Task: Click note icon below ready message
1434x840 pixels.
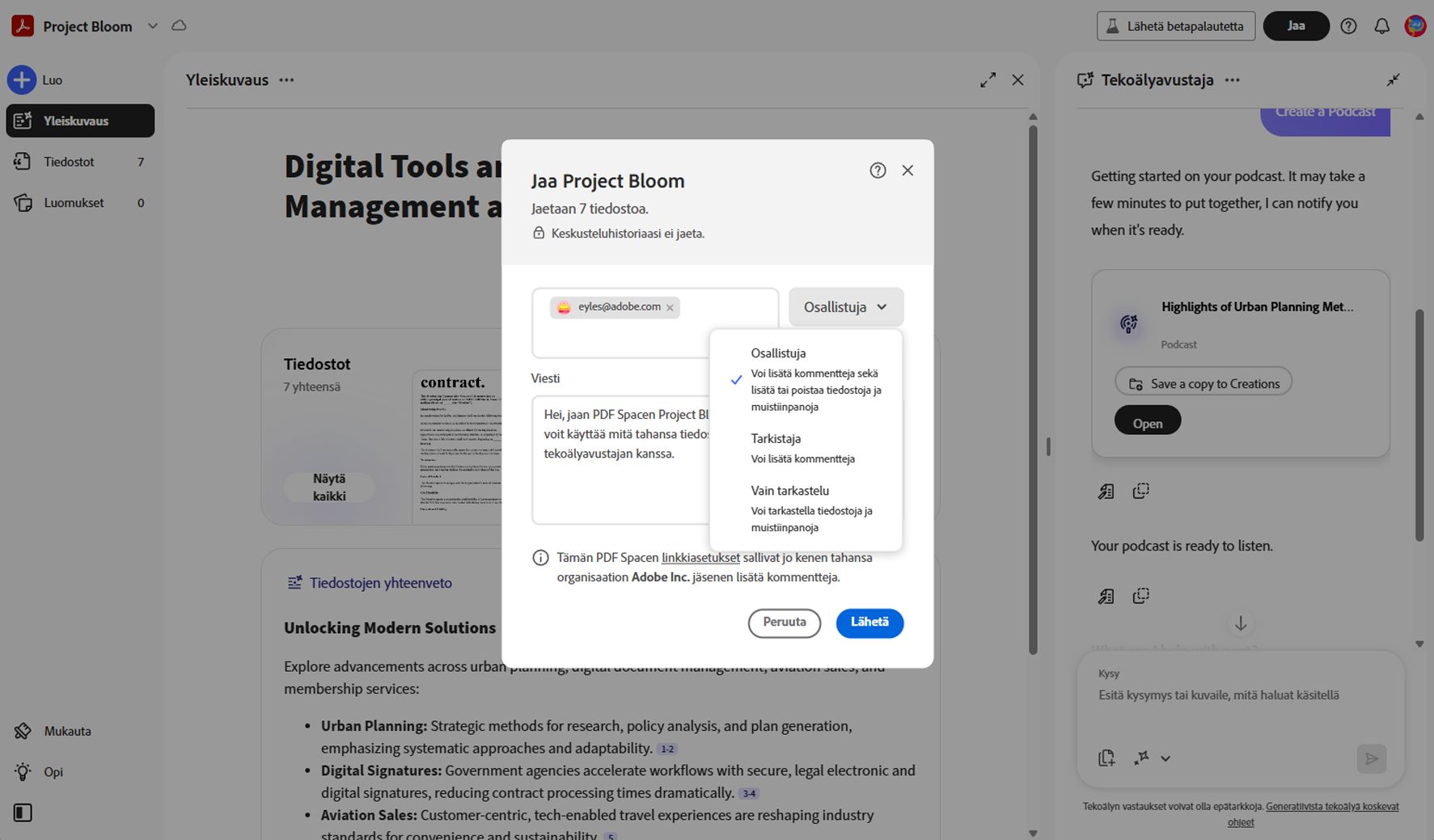Action: pos(1106,596)
